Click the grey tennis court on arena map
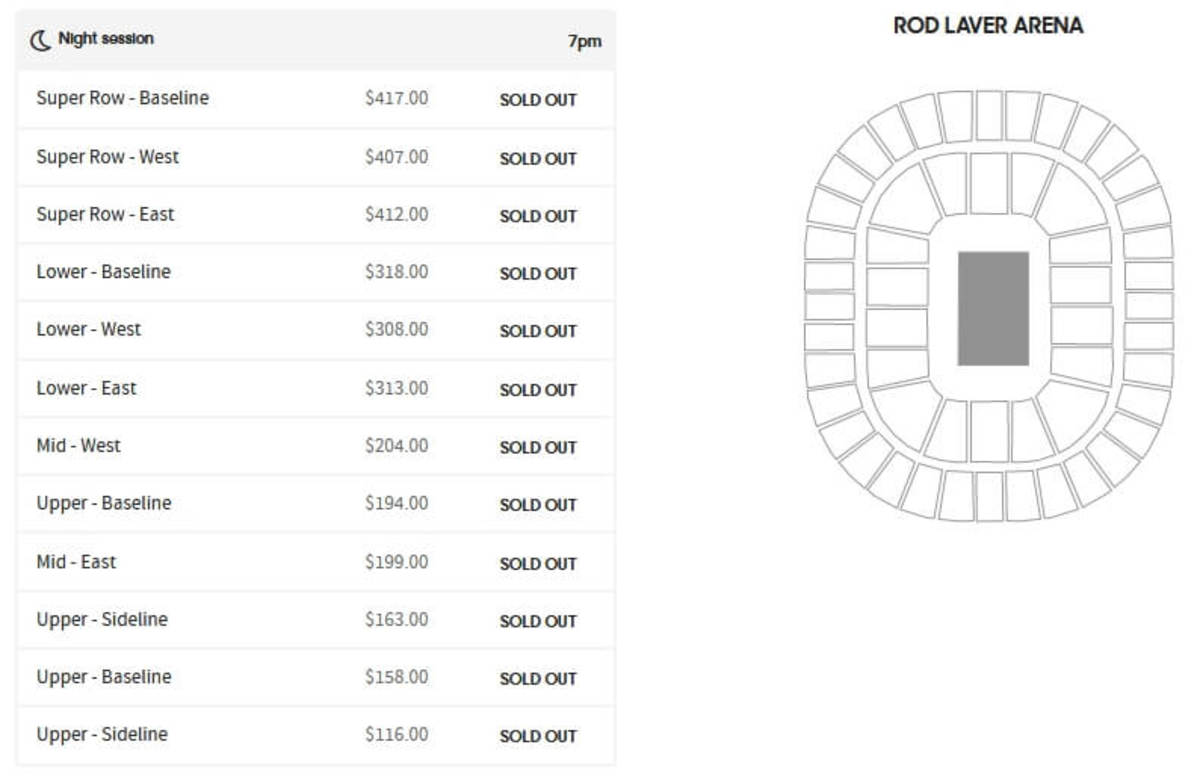Image resolution: width=1200 pixels, height=780 pixels. (993, 308)
